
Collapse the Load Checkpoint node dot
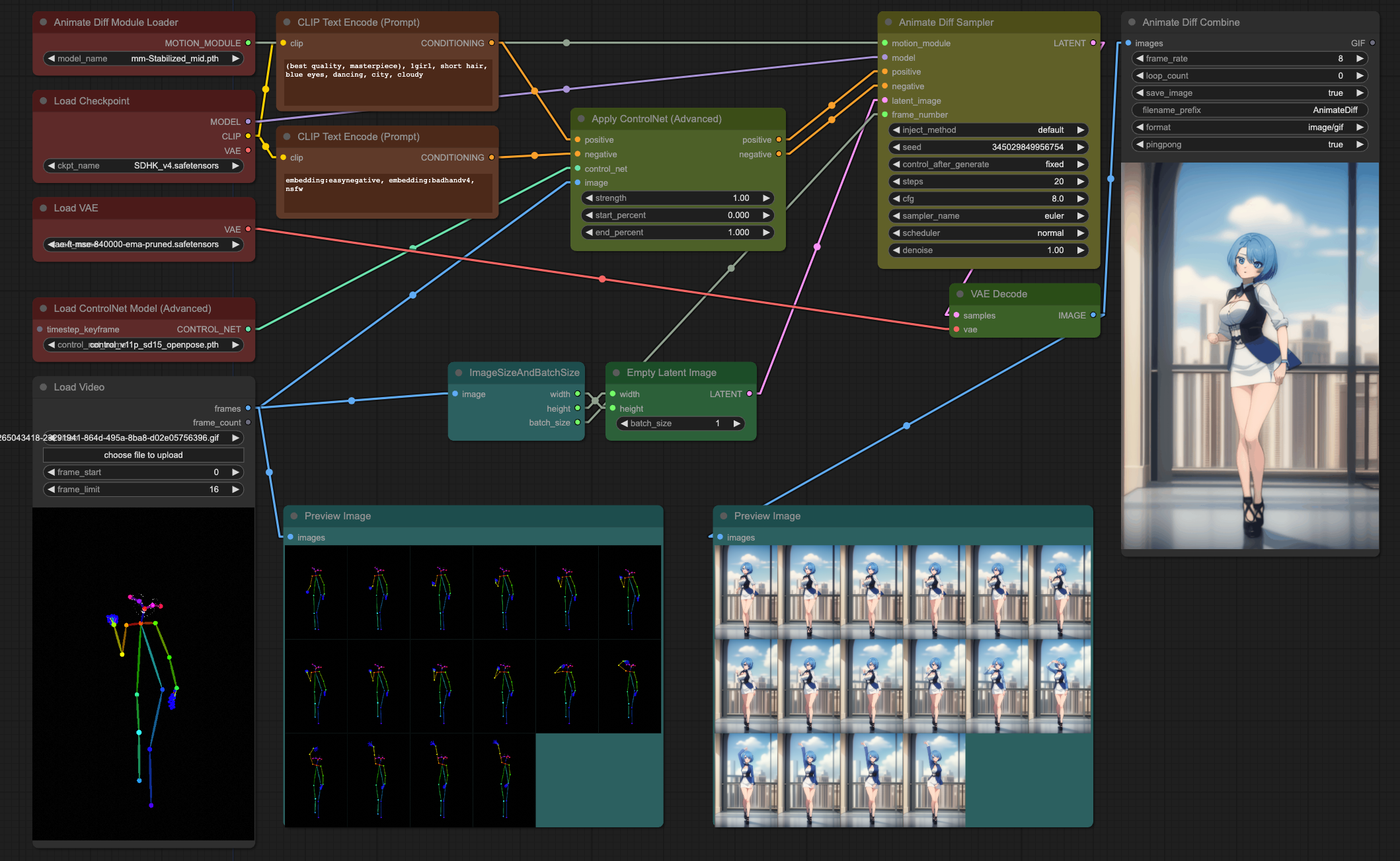pos(43,101)
